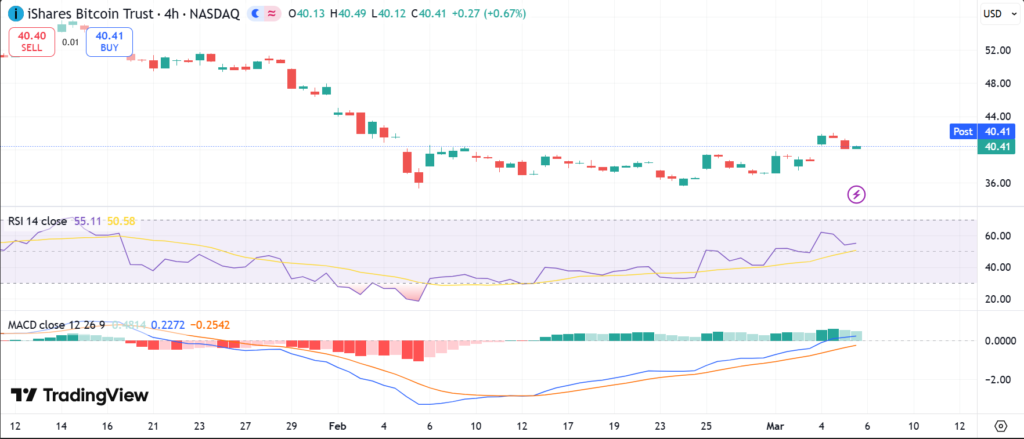Select the MACD close 12 26 9 legend
The width and height of the screenshot is (1024, 439).
[57, 325]
